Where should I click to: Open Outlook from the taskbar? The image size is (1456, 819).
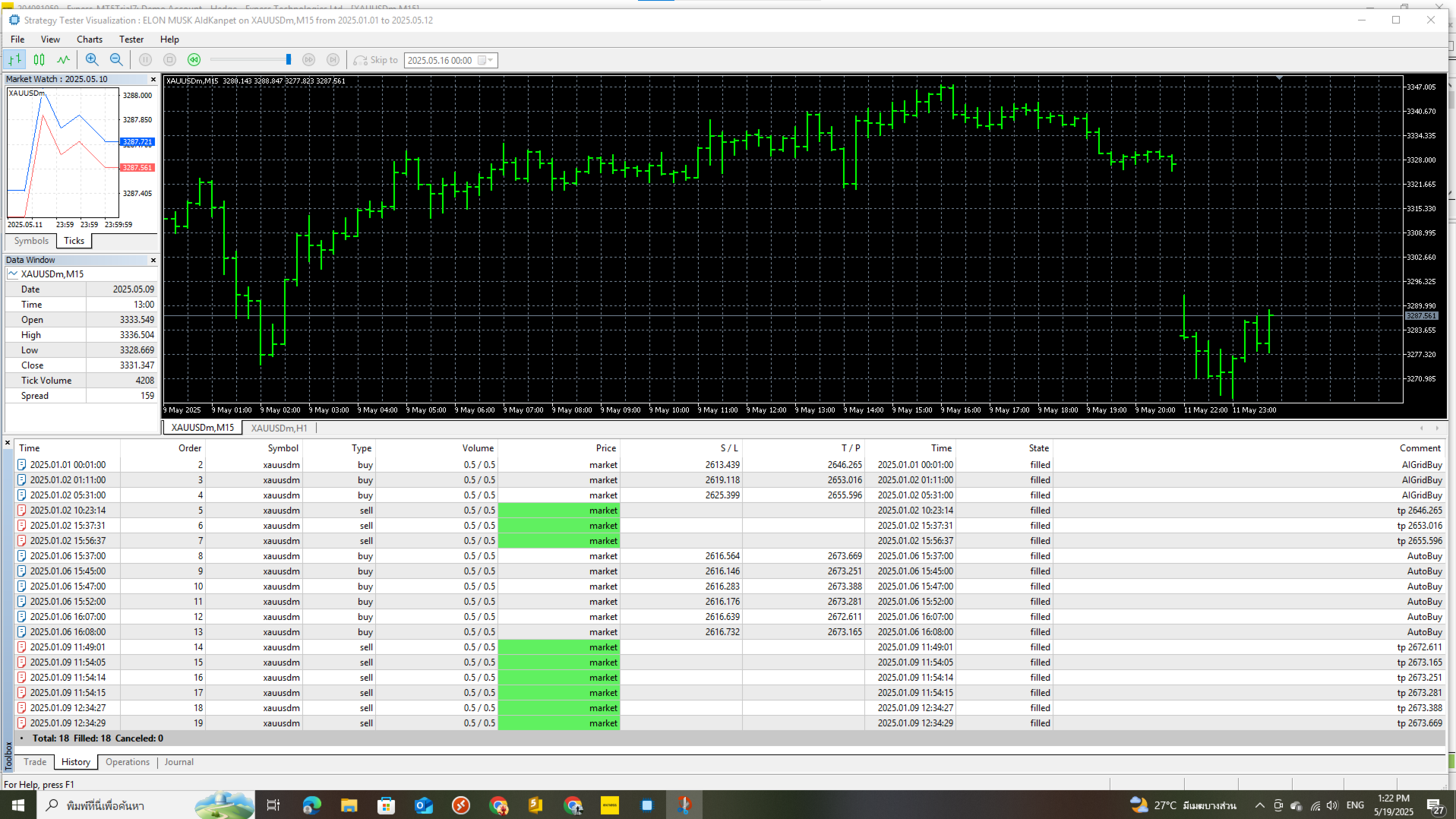coord(423,805)
